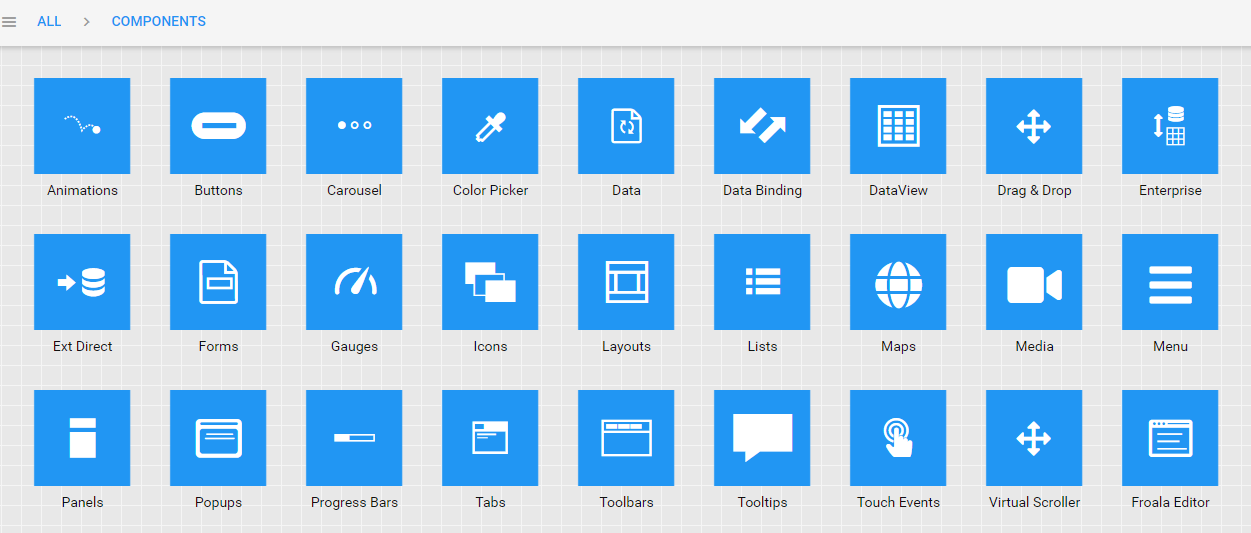The height and width of the screenshot is (533, 1251).
Task: Open the Maps globe tile
Action: [x=898, y=282]
